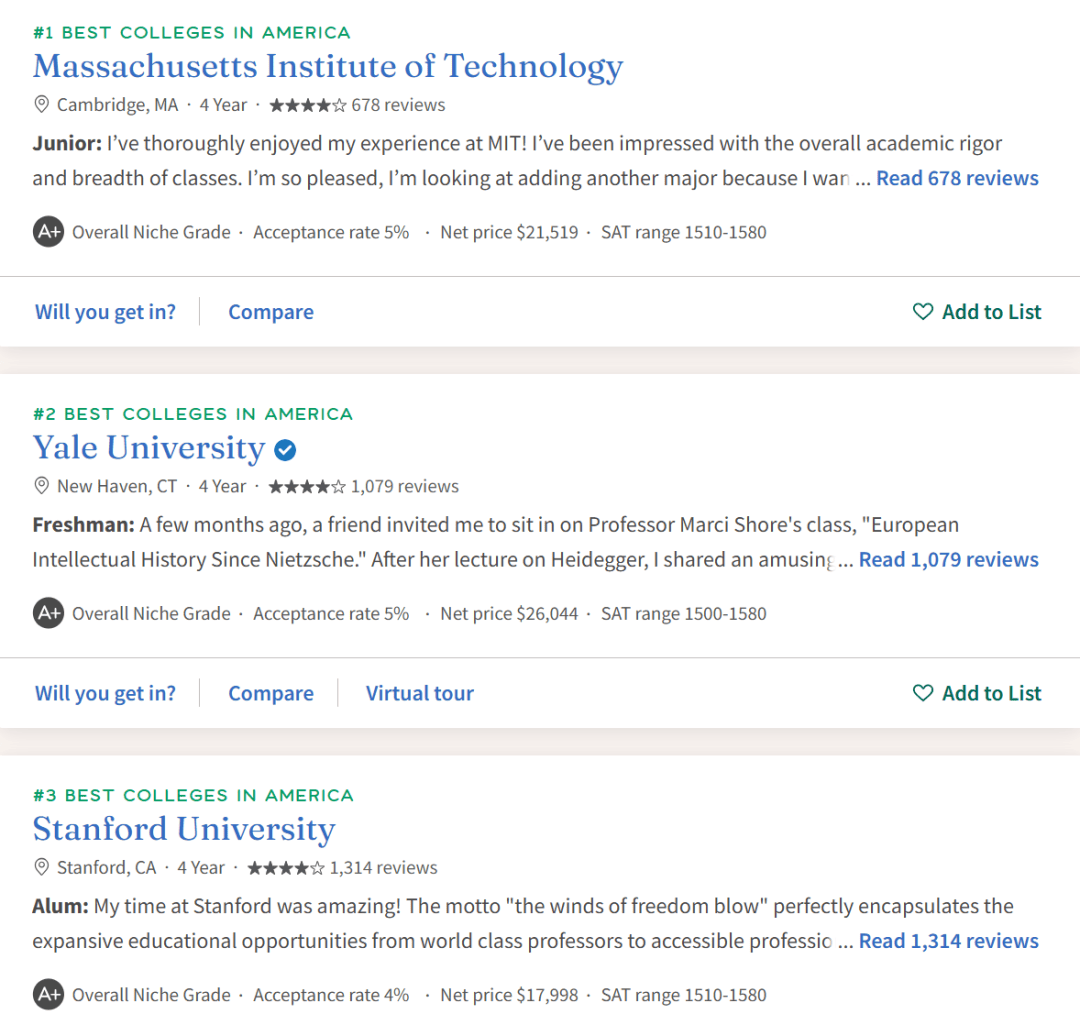Click Compare under Yale card
Image resolution: width=1080 pixels, height=1036 pixels.
tap(271, 693)
